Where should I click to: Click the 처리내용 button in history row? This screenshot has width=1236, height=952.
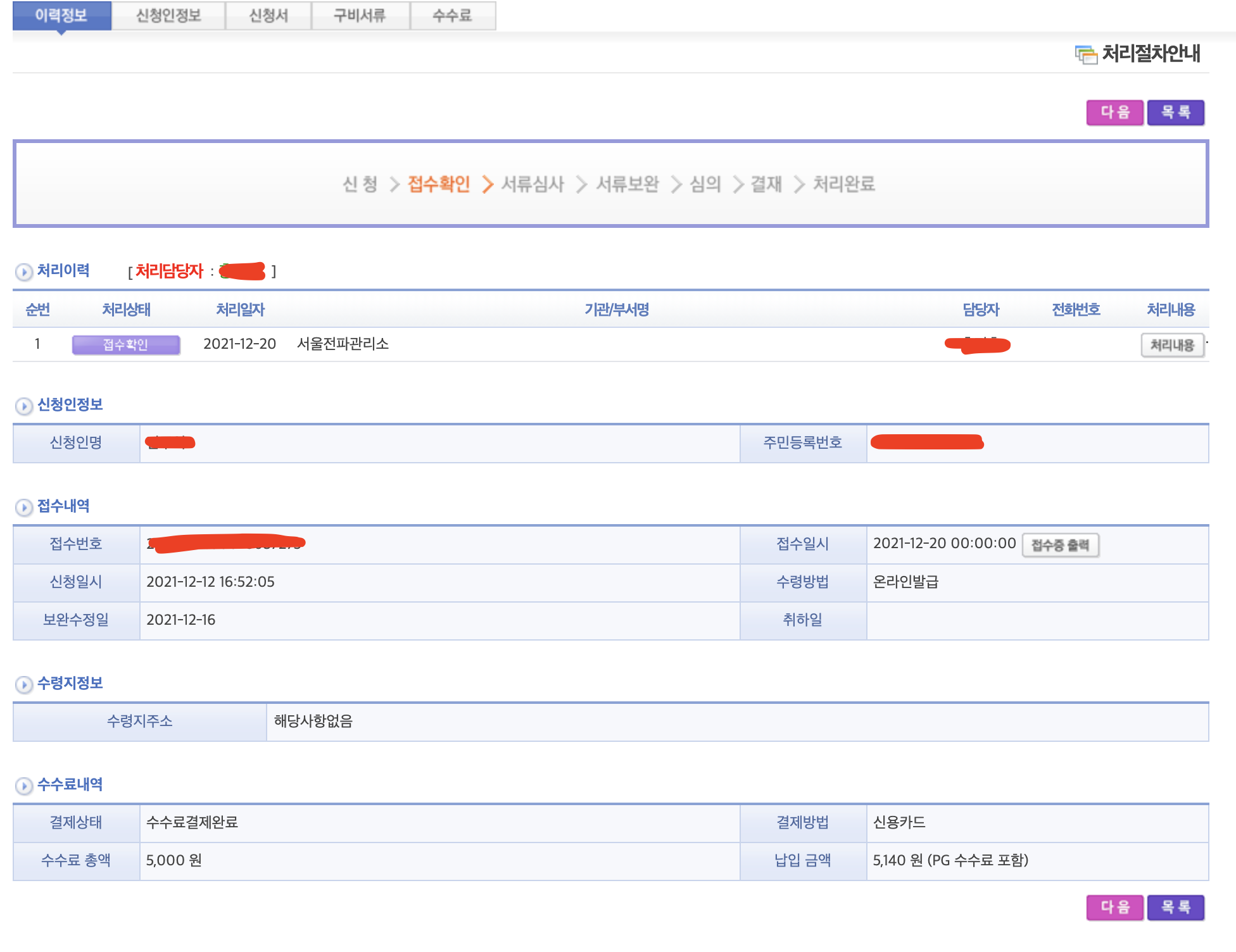(1172, 345)
